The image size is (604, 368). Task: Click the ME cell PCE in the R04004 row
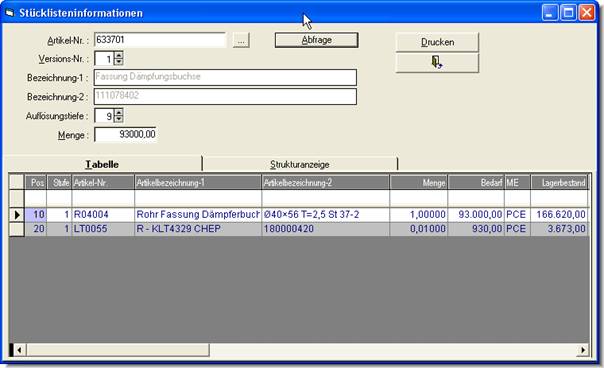(517, 215)
